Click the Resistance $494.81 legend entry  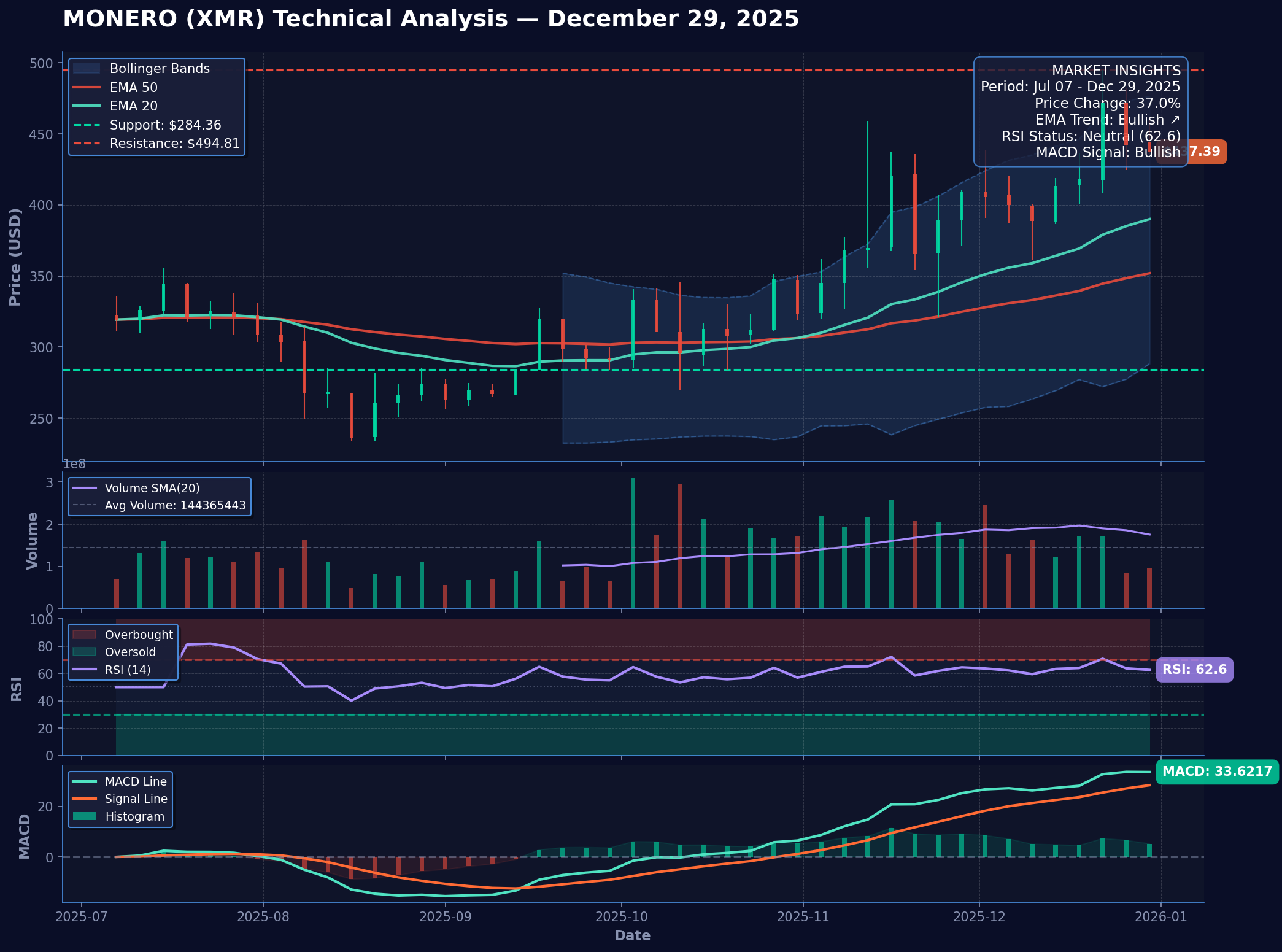174,144
